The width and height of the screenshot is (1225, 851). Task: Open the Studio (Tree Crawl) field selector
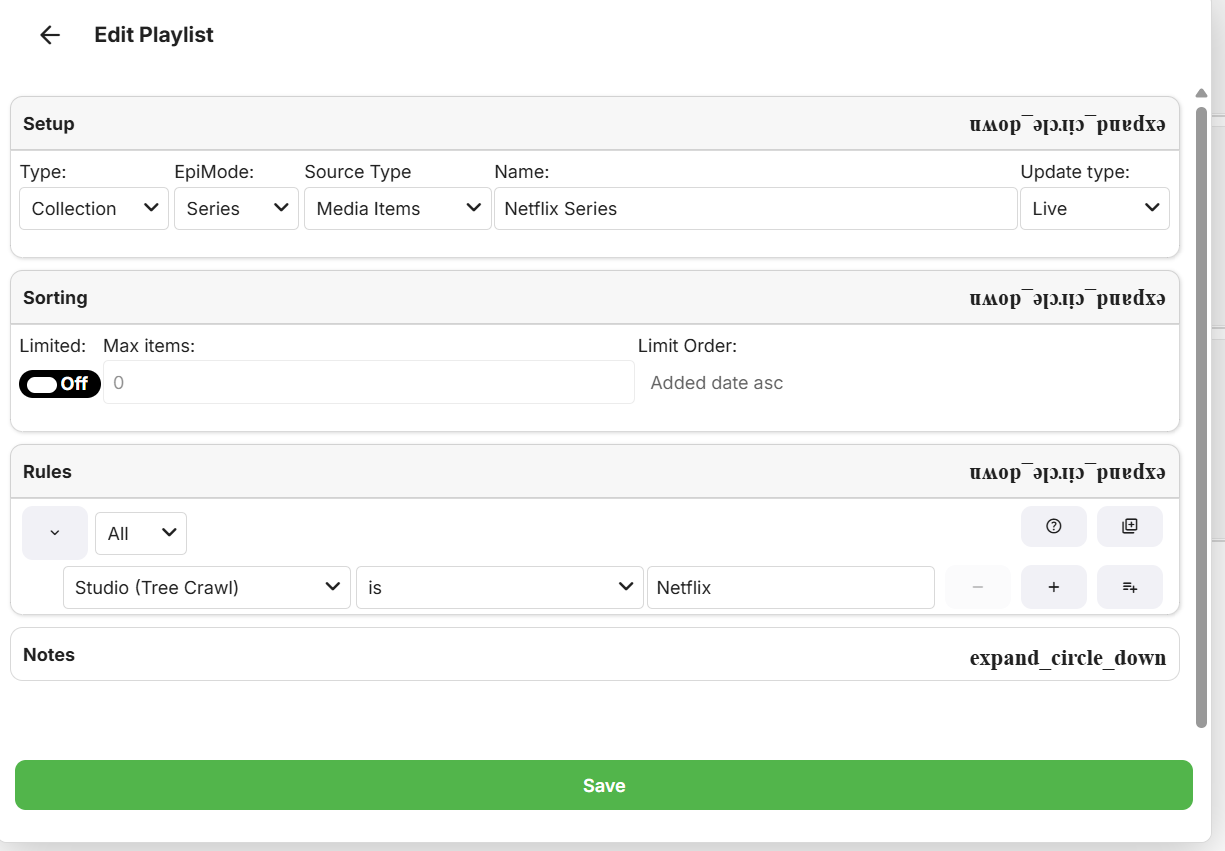tap(206, 587)
